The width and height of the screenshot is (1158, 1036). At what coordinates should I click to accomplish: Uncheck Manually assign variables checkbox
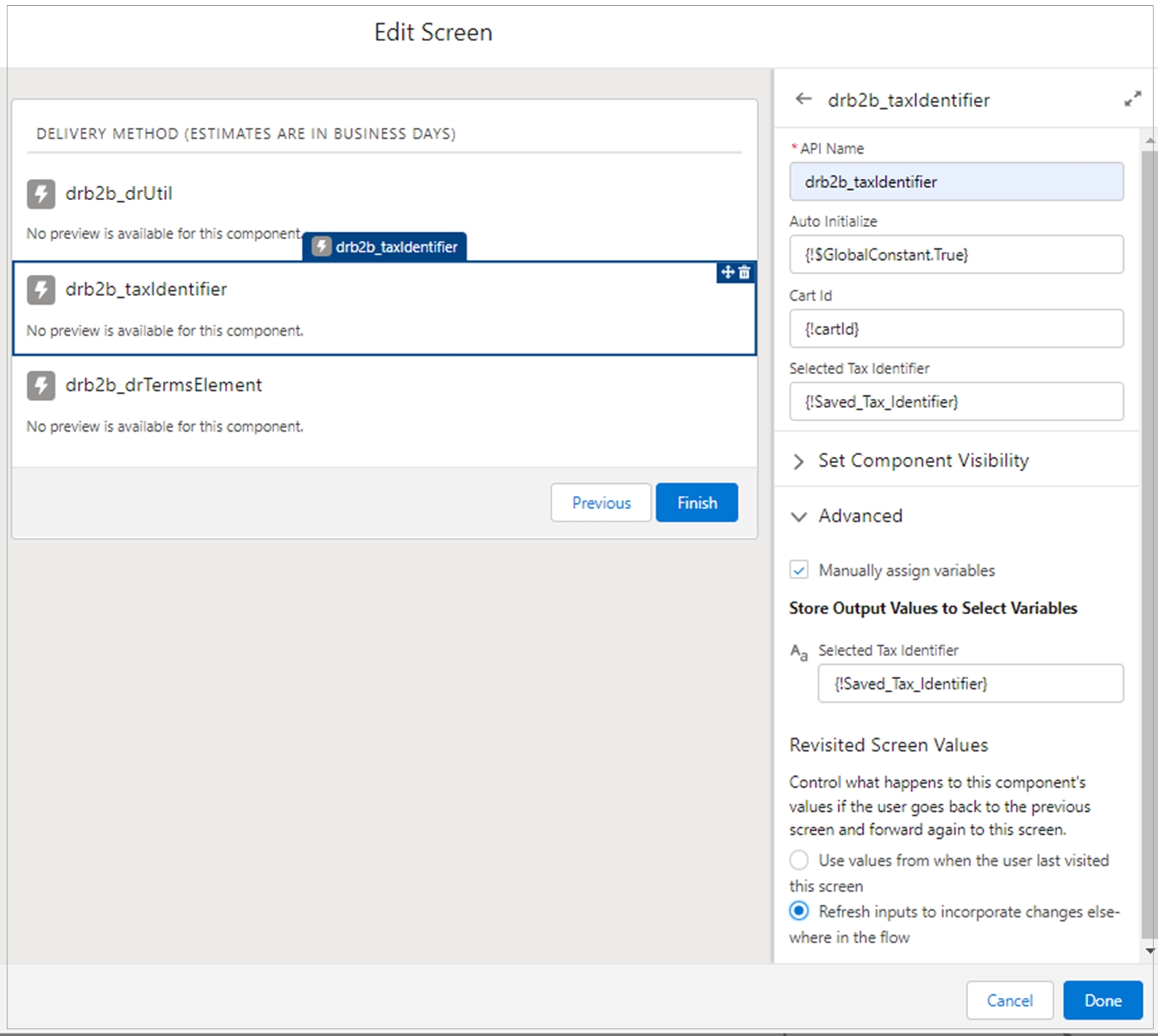[x=799, y=570]
